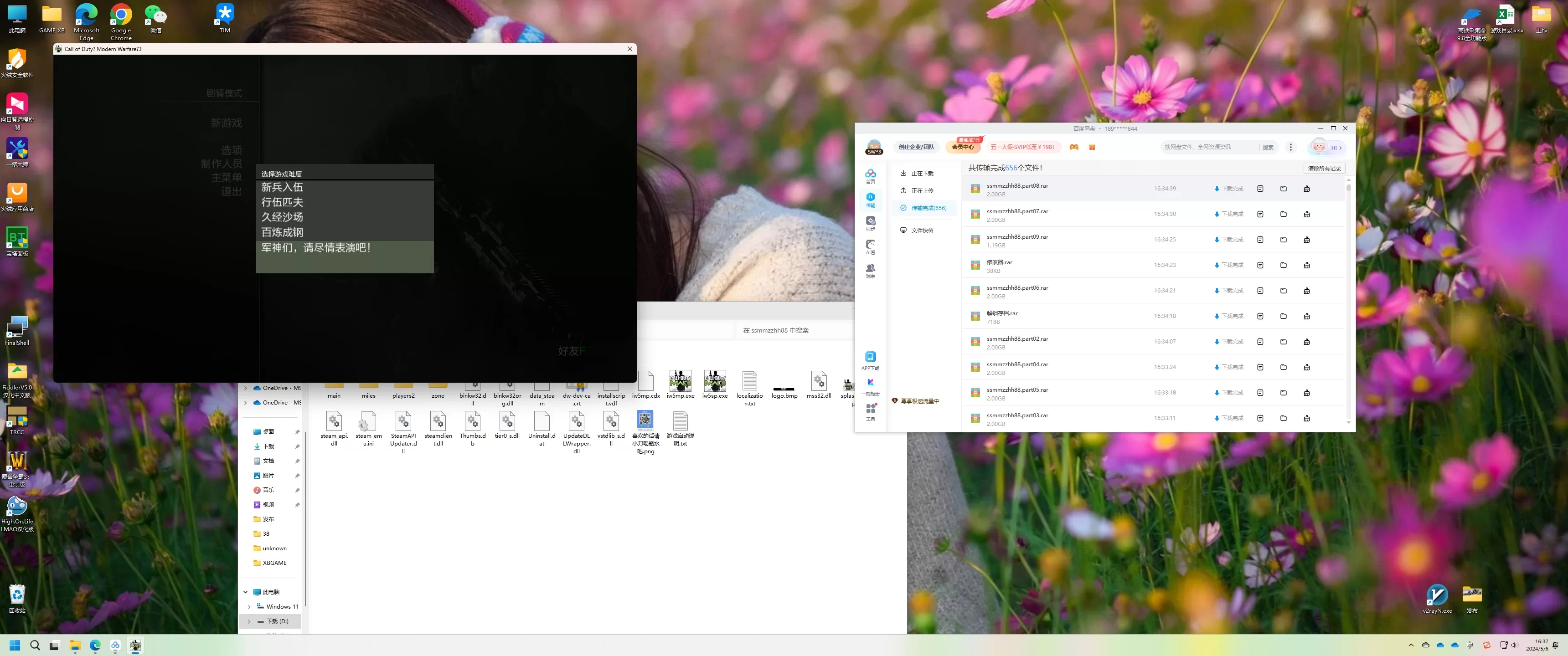Open the AI看 sidebar icon
This screenshot has height=656, width=1568.
(871, 246)
